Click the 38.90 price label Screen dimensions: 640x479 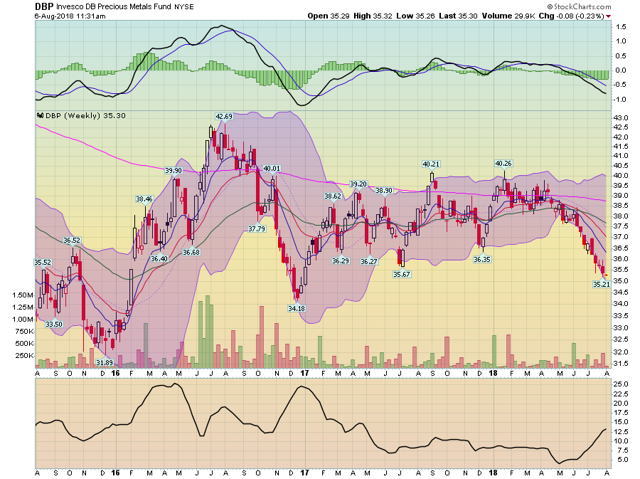click(384, 191)
